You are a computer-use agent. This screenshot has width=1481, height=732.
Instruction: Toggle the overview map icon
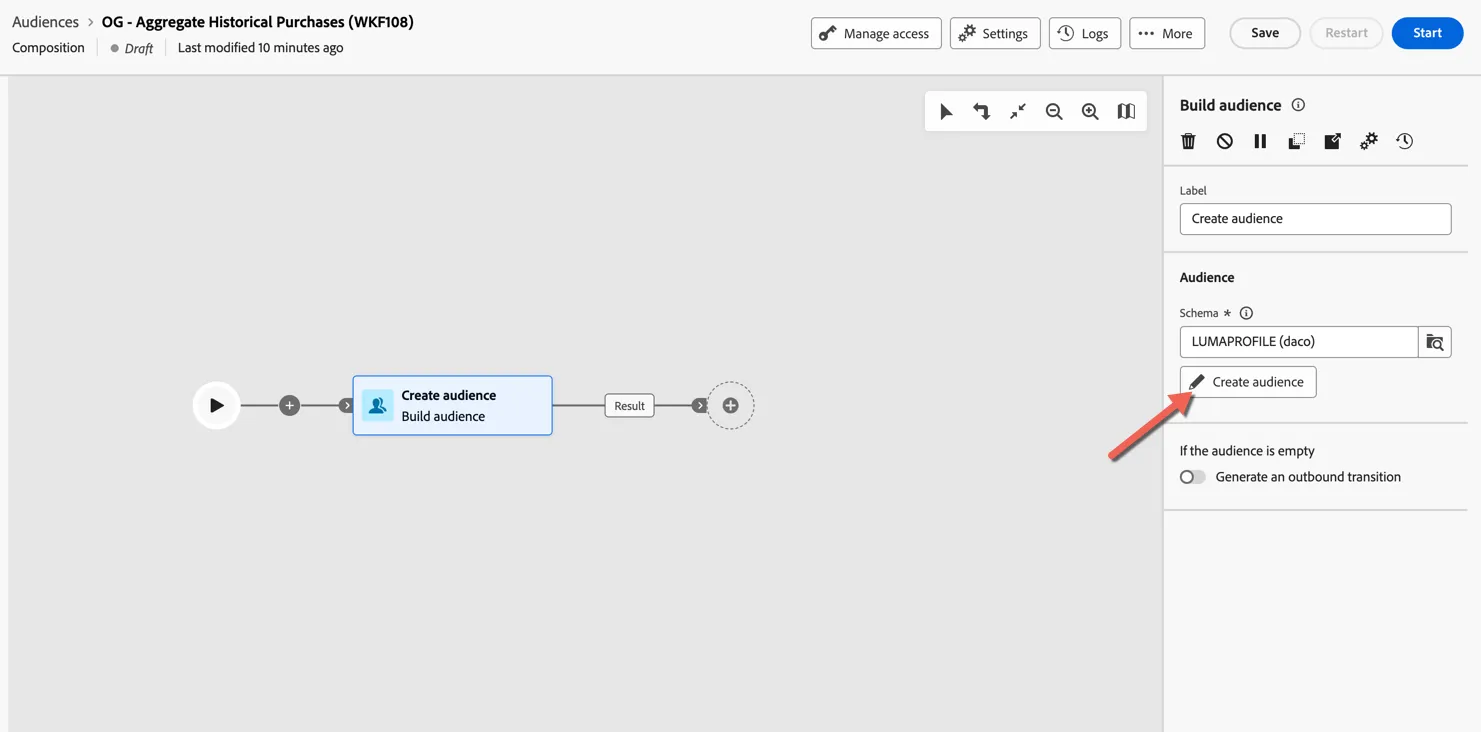(x=1126, y=112)
